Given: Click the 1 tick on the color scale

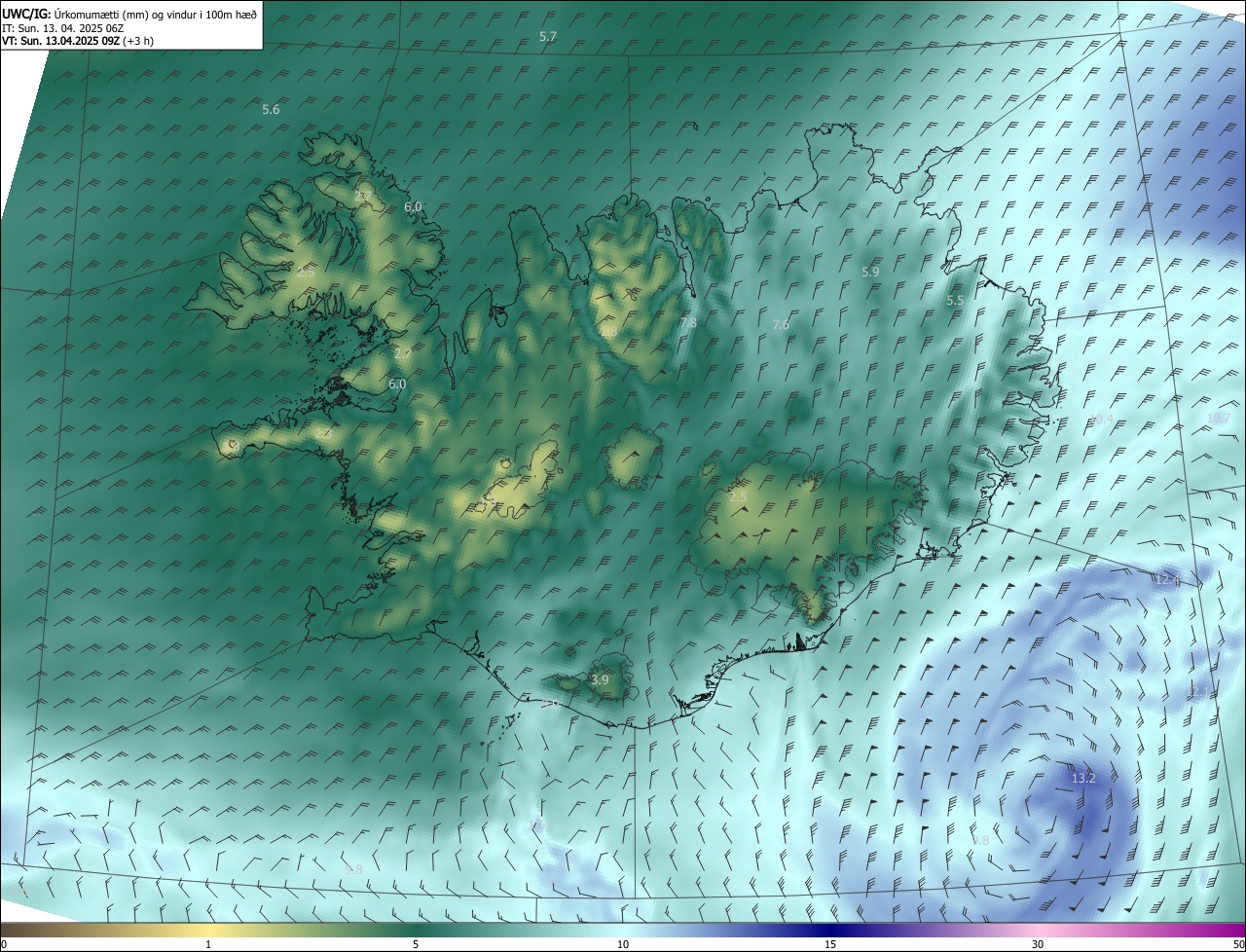Looking at the screenshot, I should [x=208, y=945].
